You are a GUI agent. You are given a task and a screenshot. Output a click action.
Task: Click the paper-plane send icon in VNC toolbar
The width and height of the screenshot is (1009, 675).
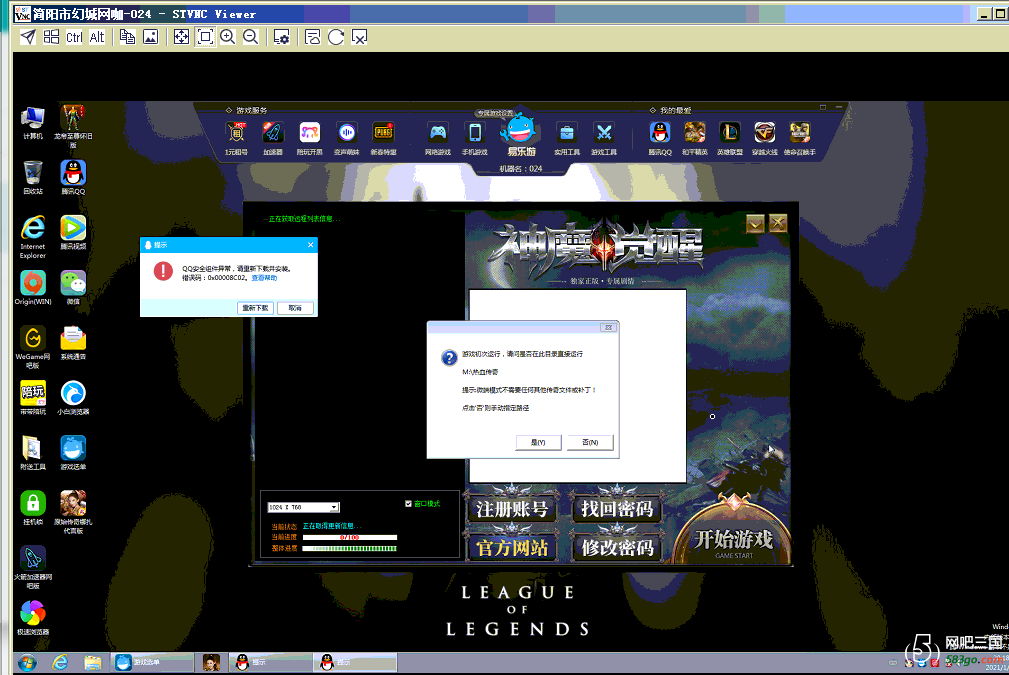(x=28, y=37)
